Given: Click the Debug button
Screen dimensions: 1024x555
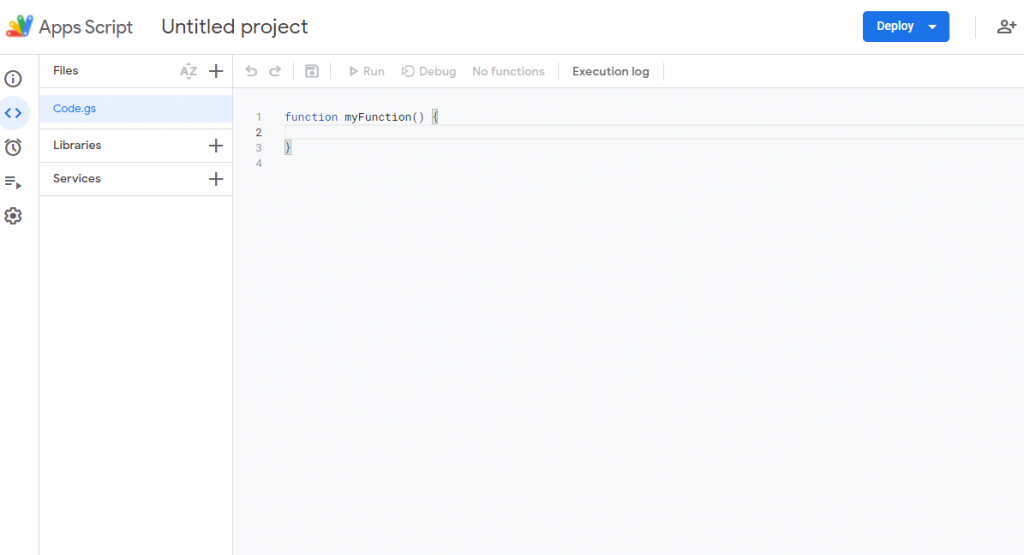Looking at the screenshot, I should pyautogui.click(x=429, y=71).
